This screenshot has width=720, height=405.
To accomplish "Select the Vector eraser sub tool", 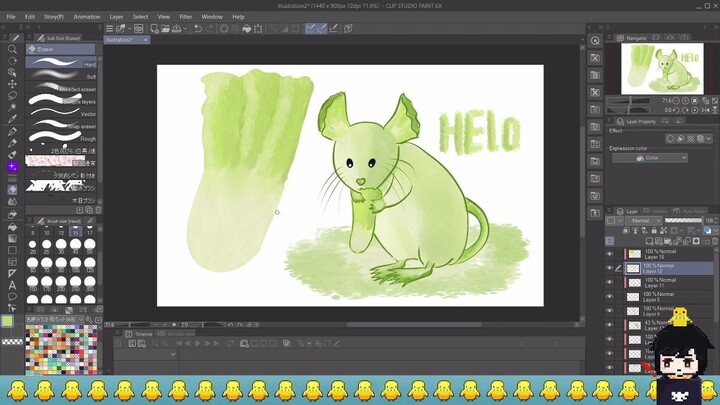I will pos(62,113).
